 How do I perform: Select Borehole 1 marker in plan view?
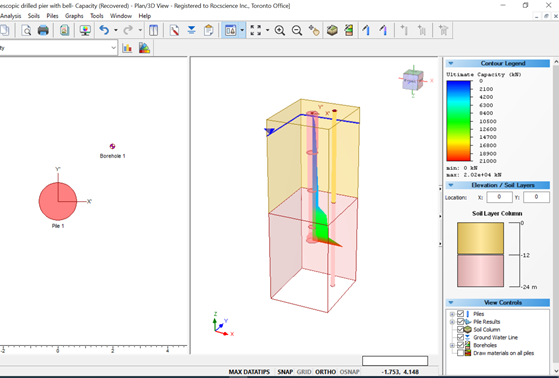[112, 146]
